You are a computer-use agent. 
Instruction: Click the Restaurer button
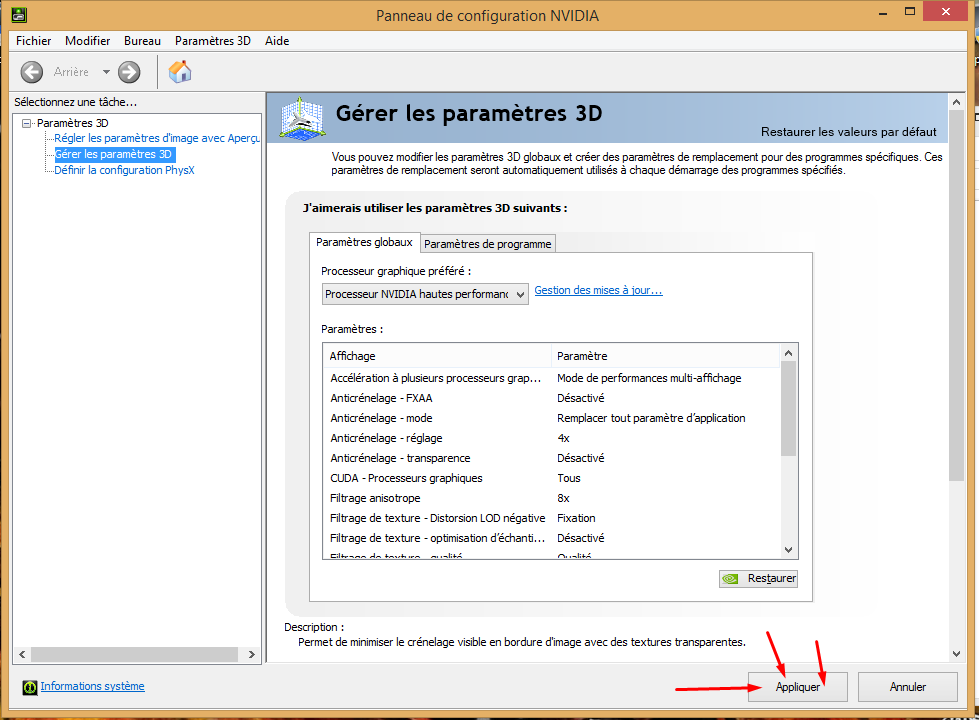pos(759,578)
